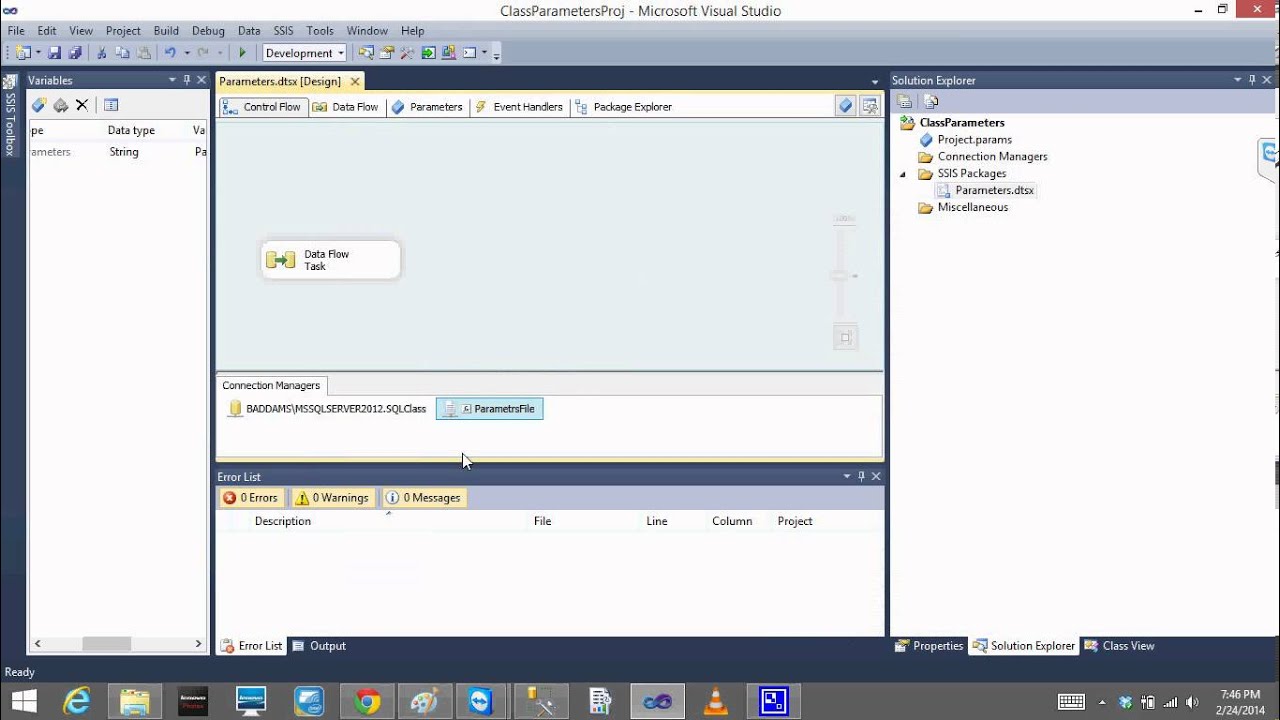Undo the last action
Image resolution: width=1280 pixels, height=720 pixels.
170,53
